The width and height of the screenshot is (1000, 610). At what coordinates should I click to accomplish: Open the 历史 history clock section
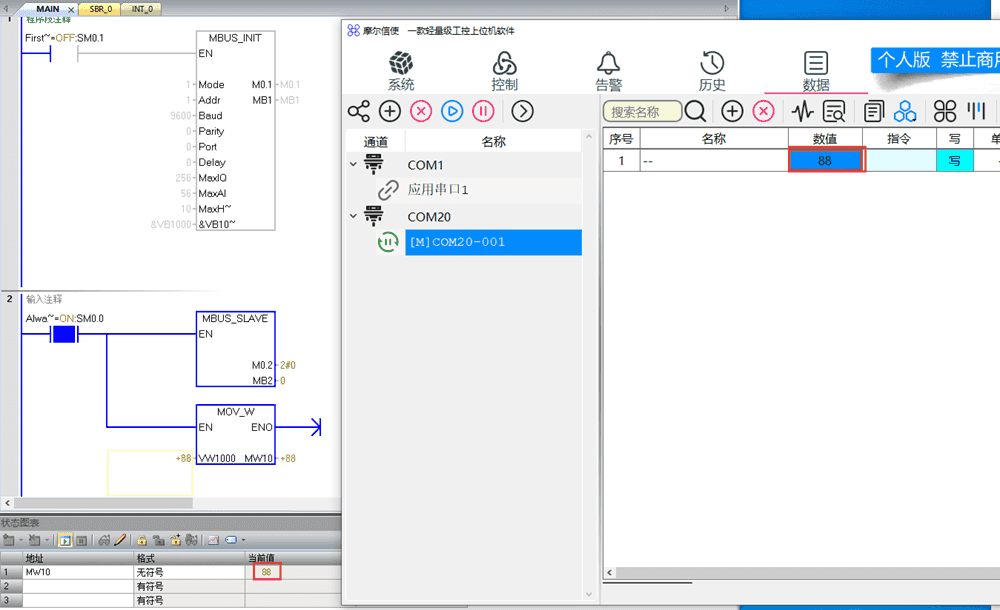coord(712,71)
